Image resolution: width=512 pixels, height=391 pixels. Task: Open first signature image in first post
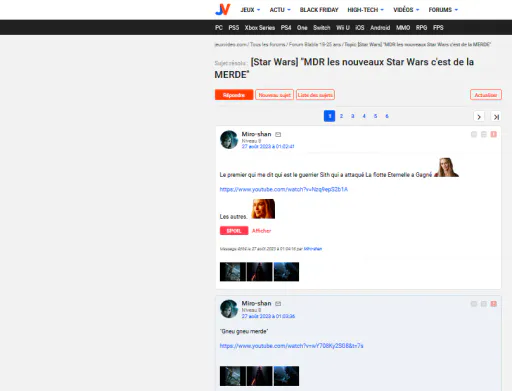[x=233, y=272]
